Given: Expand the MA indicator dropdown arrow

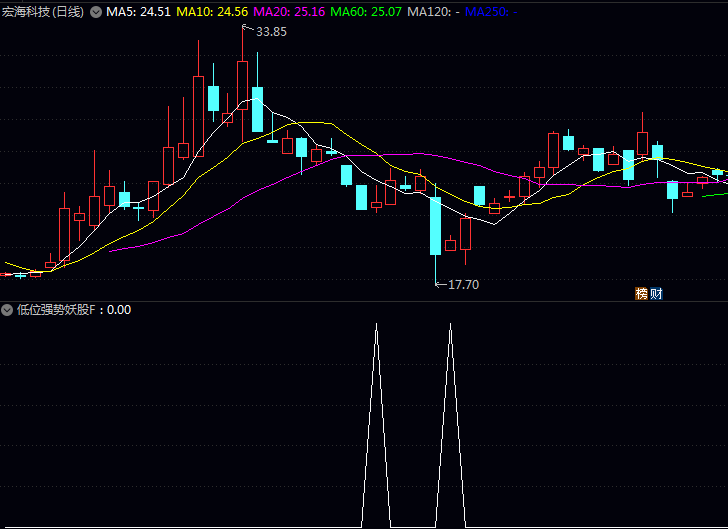Looking at the screenshot, I should point(96,12).
